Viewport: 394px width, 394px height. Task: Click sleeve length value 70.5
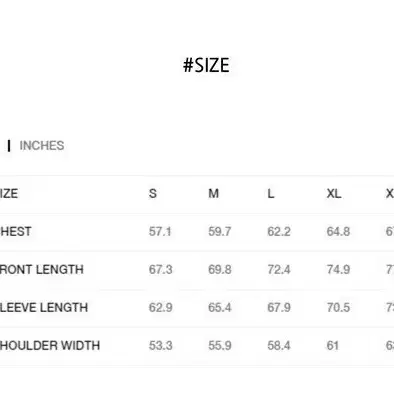[x=338, y=307]
